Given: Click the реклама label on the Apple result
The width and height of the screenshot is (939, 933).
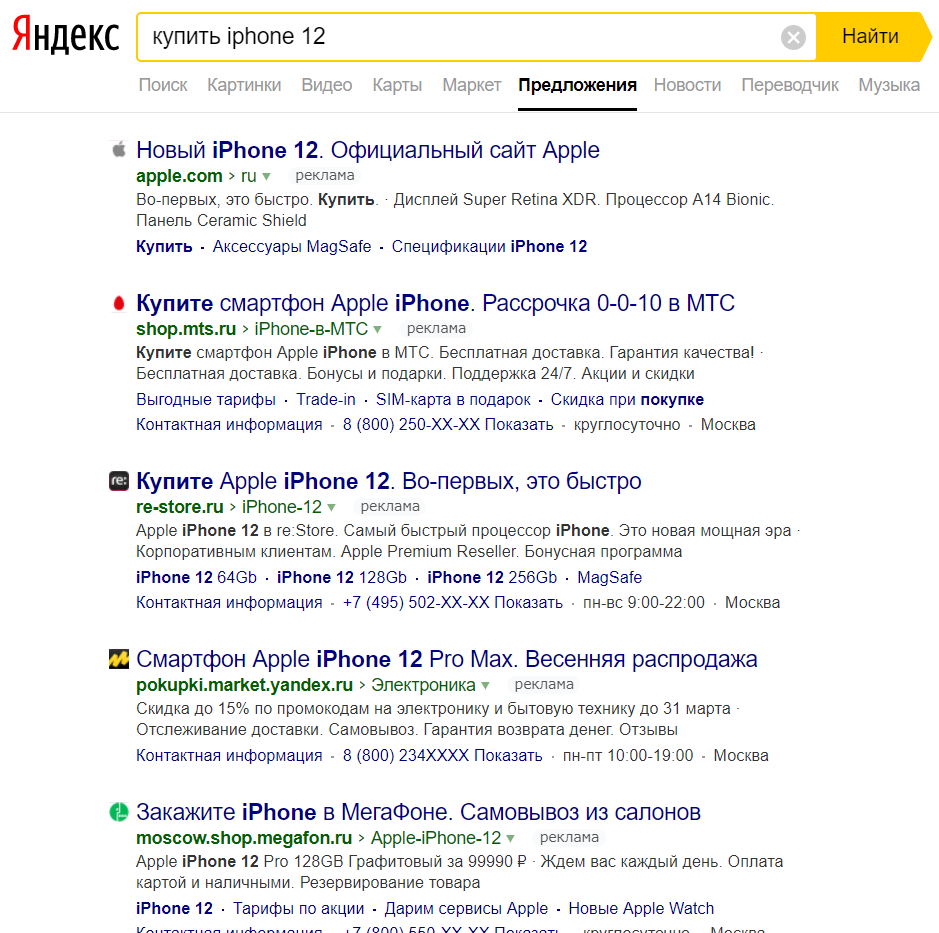Looking at the screenshot, I should click(x=325, y=175).
